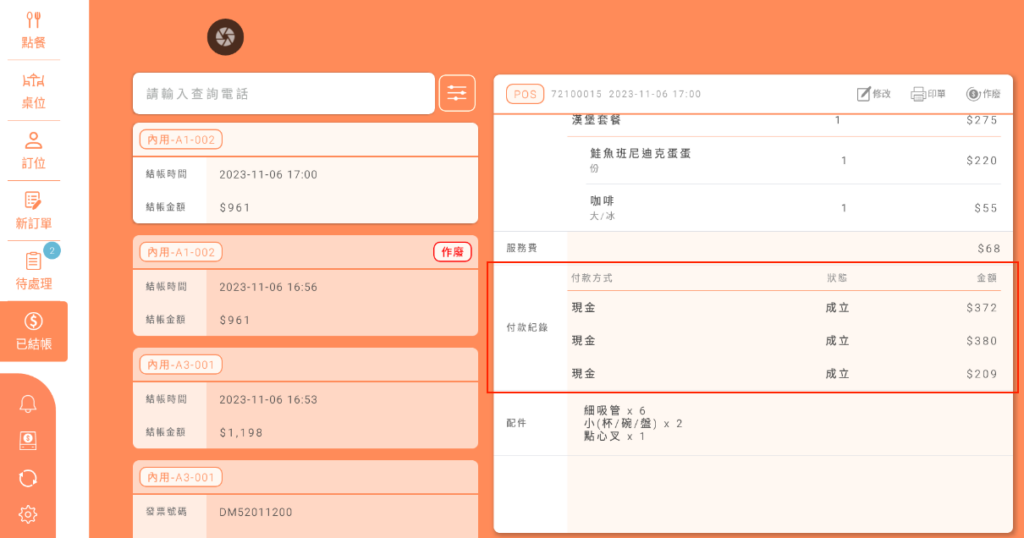Open the settings gear icon in sidebar

28,515
